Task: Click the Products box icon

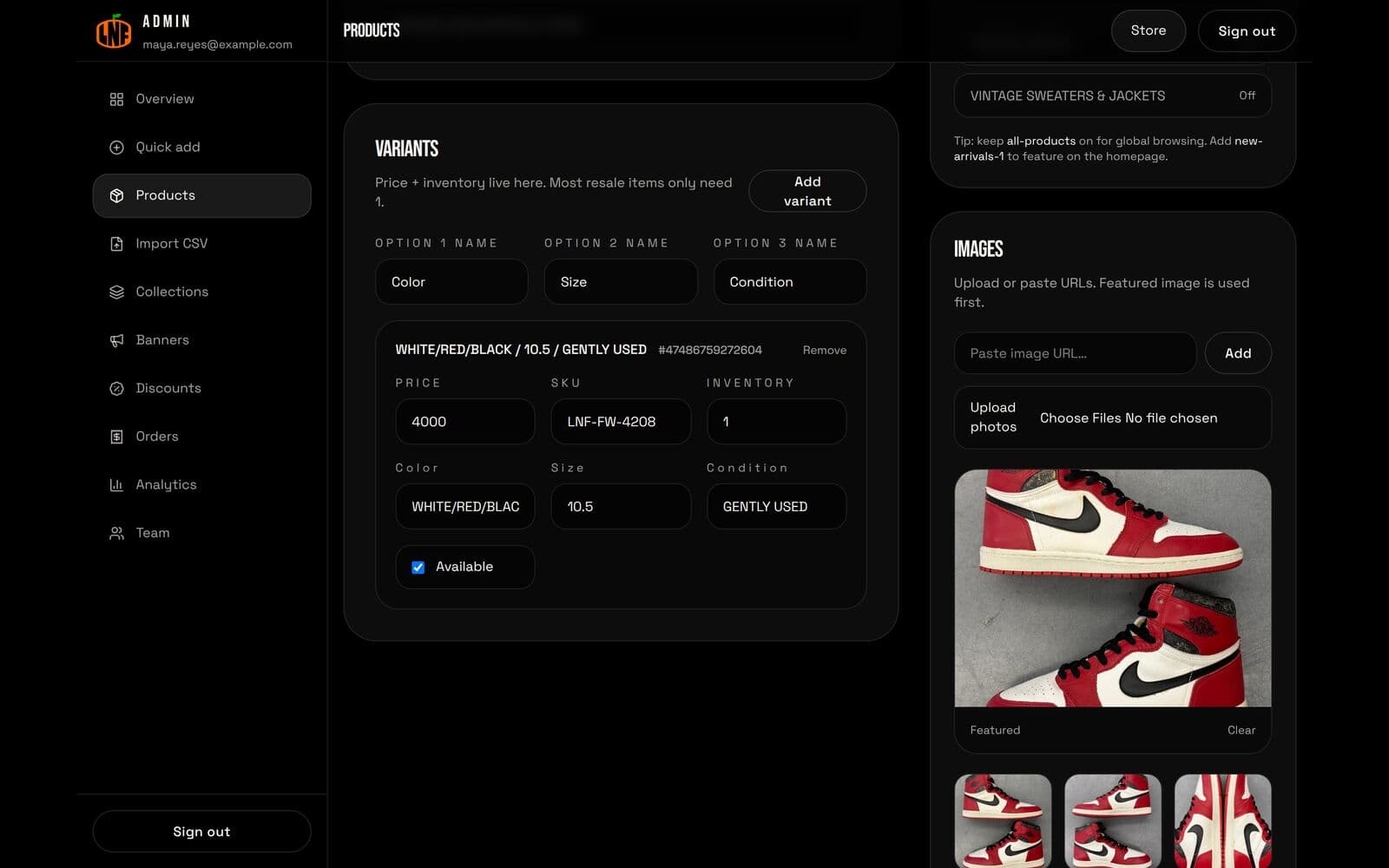Action: tap(116, 195)
